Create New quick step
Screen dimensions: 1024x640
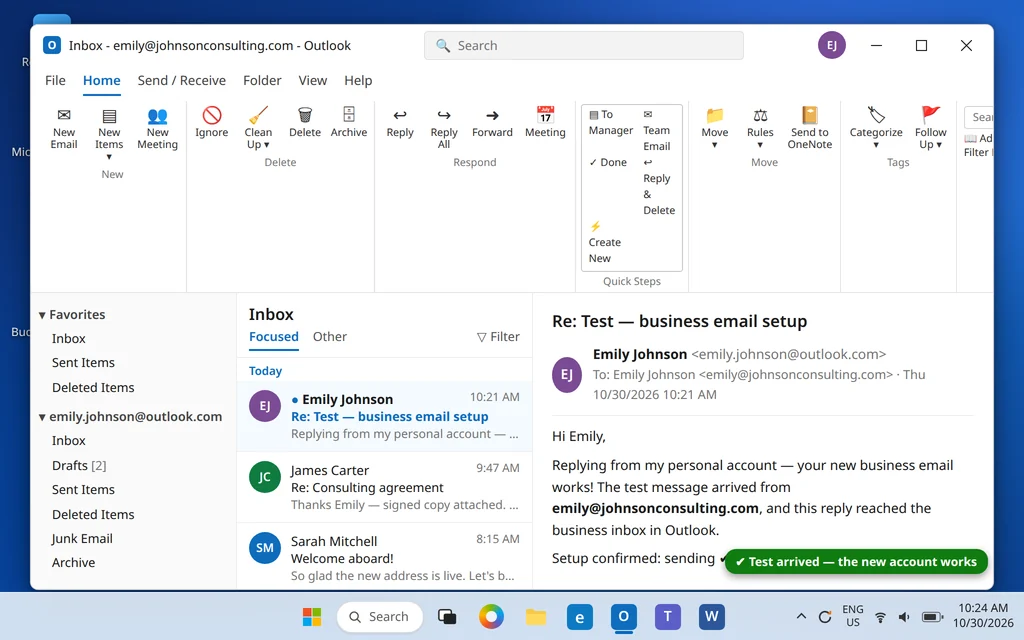coord(604,242)
